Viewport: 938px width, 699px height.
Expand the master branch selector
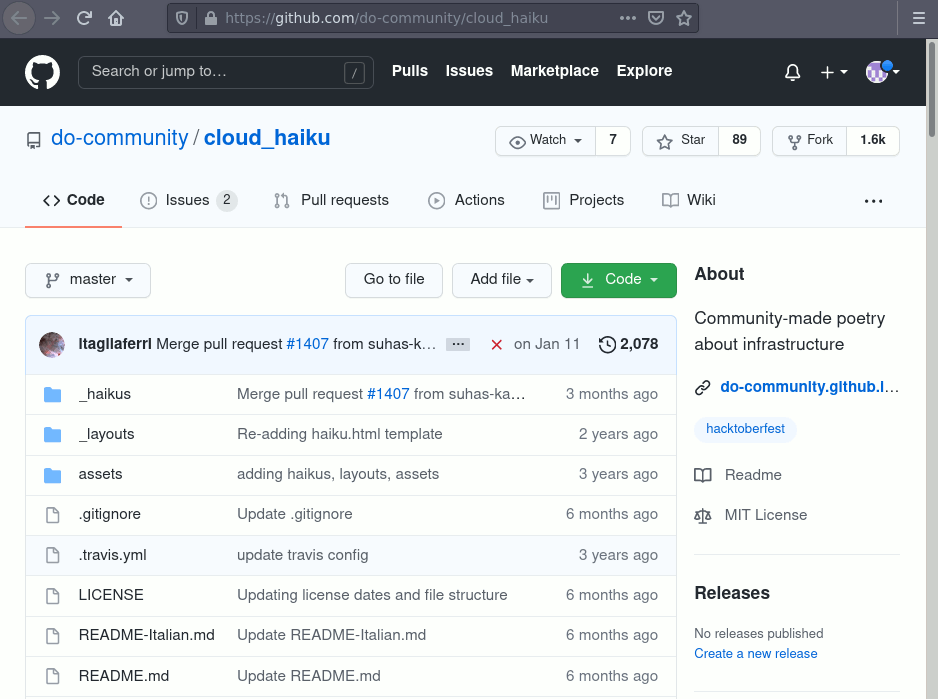(88, 280)
